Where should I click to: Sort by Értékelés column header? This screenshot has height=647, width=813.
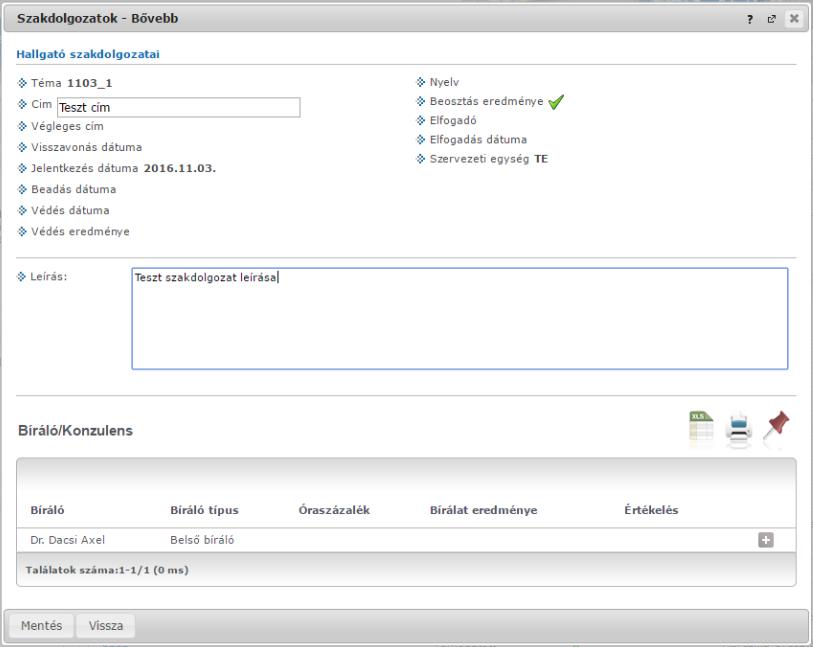[651, 510]
